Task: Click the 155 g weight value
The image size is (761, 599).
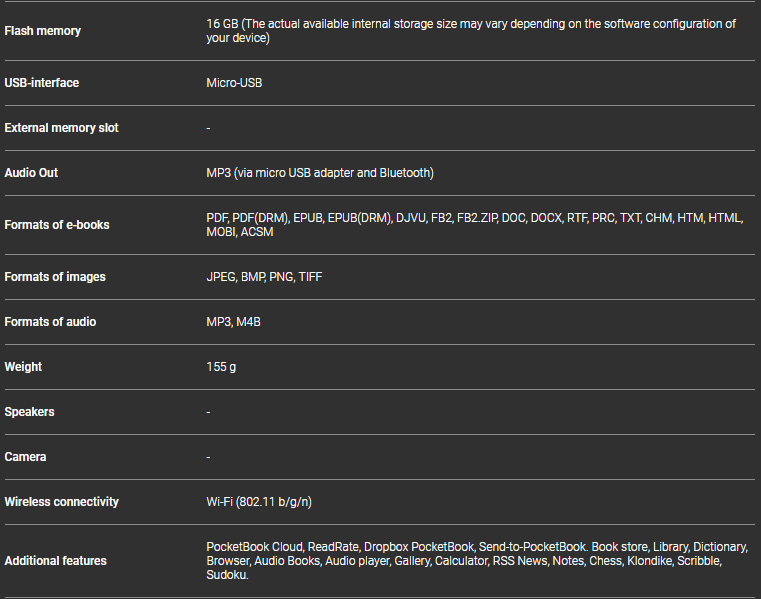Action: 221,367
